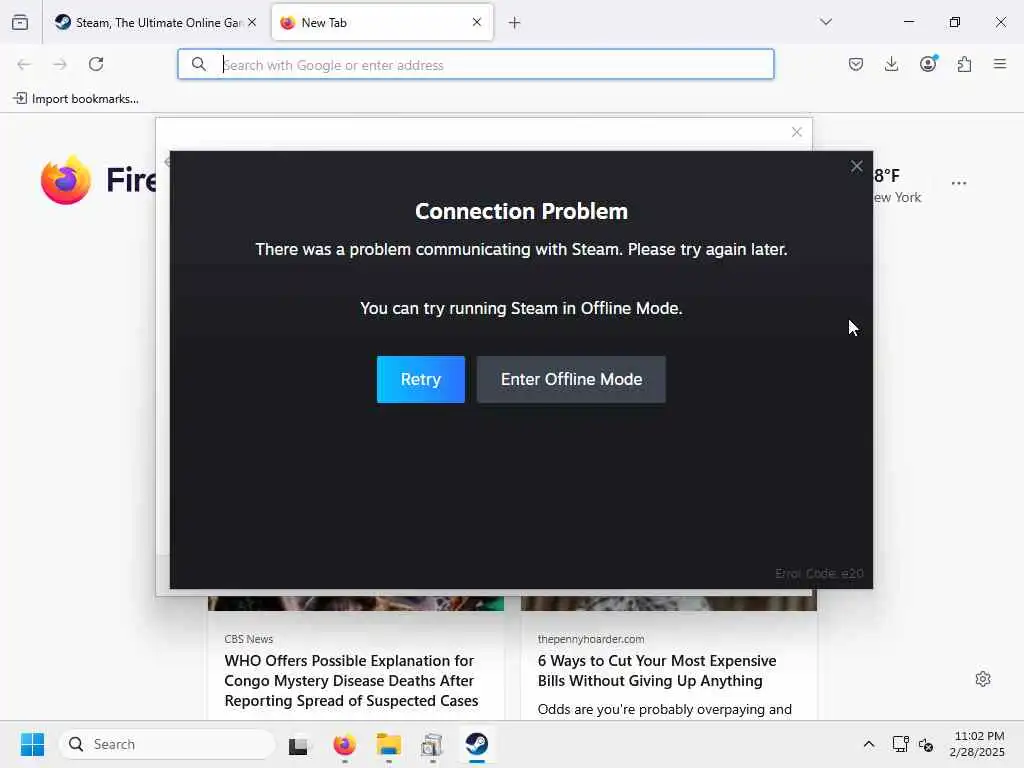This screenshot has height=768, width=1024.
Task: Open the Firefox account icon
Action: pos(928,63)
